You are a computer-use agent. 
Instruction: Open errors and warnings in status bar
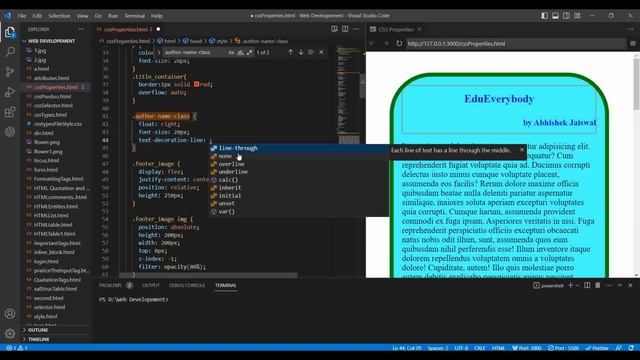point(16,348)
